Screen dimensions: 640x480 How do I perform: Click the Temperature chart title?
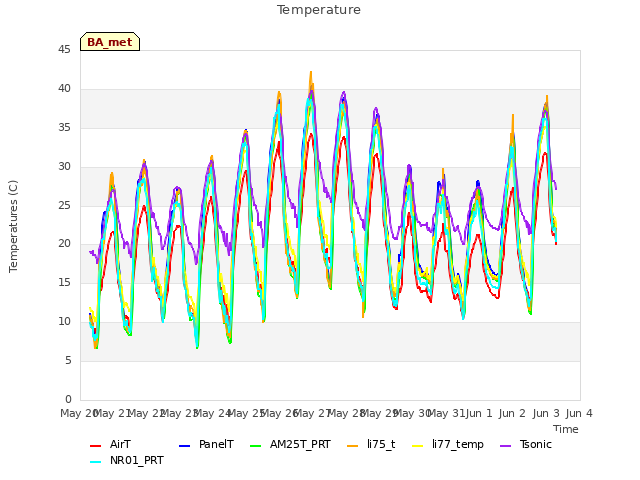pos(319,10)
